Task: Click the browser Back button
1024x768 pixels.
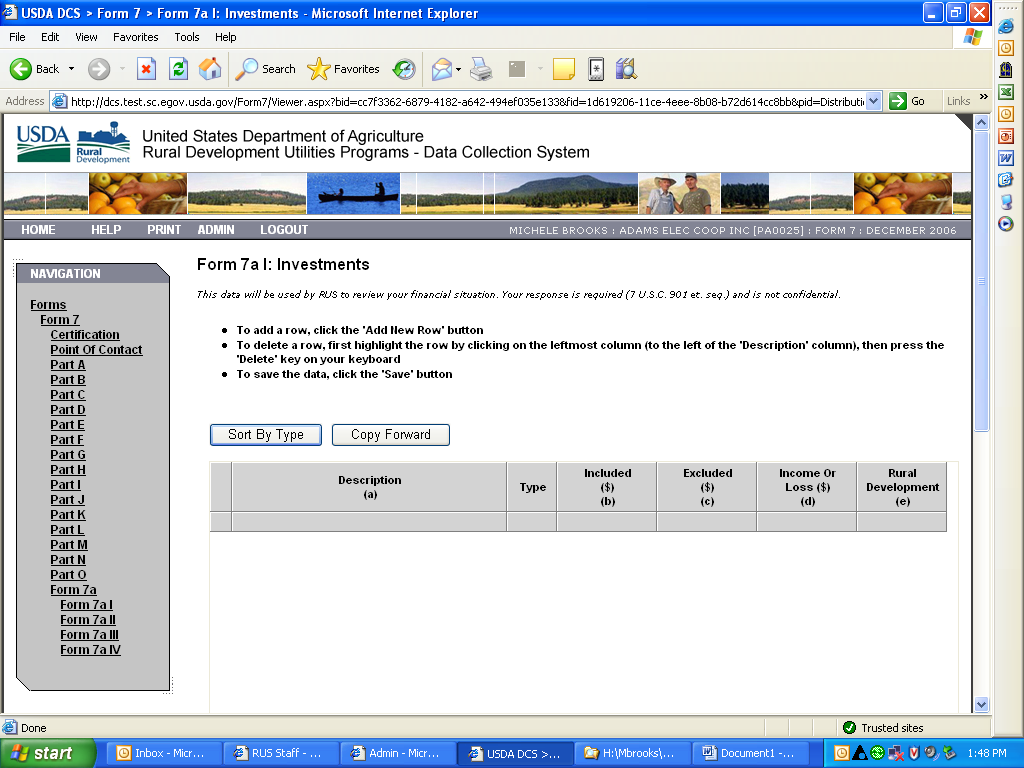Action: pyautogui.click(x=35, y=69)
